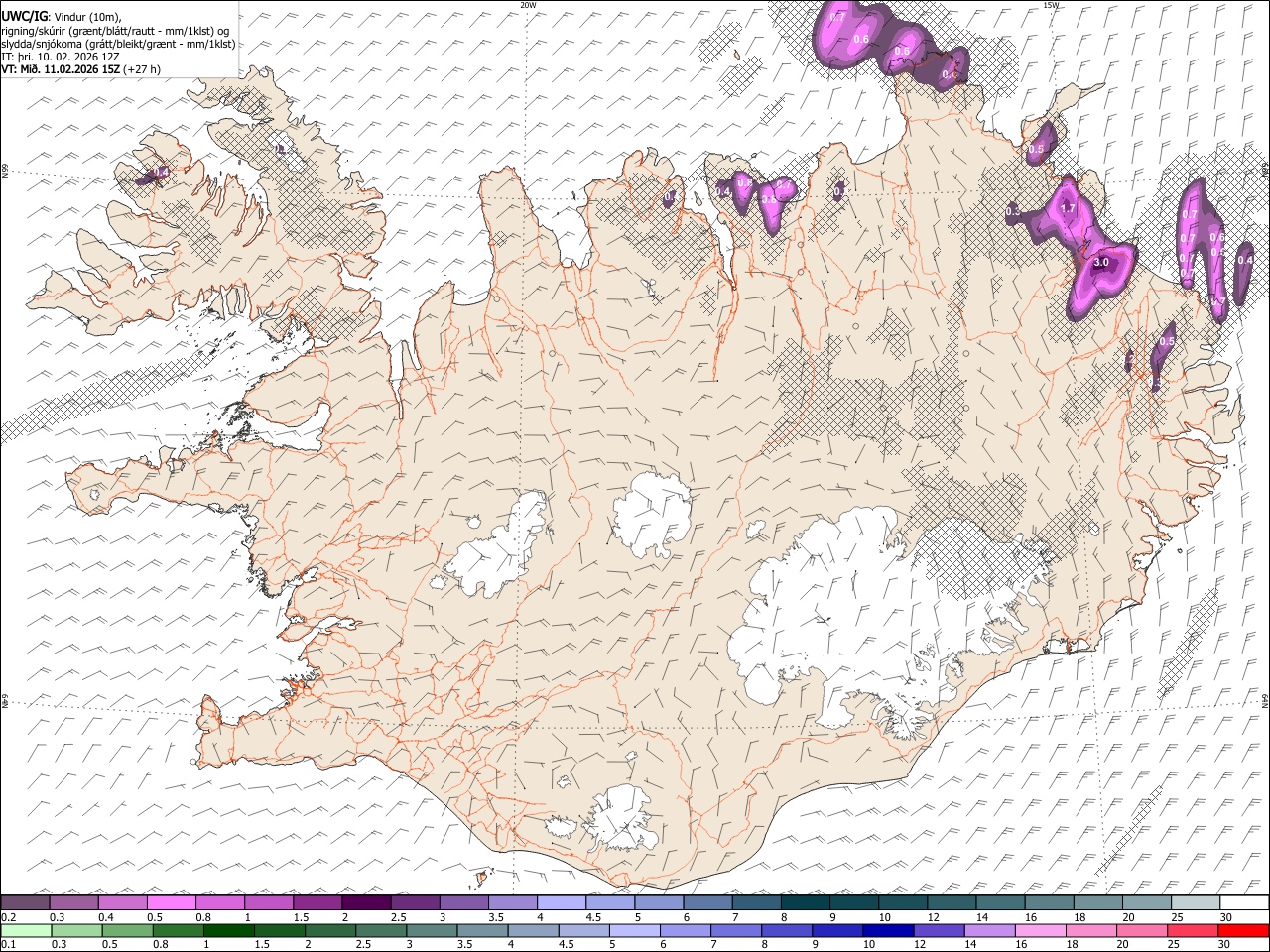Pick the 30 white swatch ending the upper legend
The height and width of the screenshot is (952, 1270).
(1245, 902)
